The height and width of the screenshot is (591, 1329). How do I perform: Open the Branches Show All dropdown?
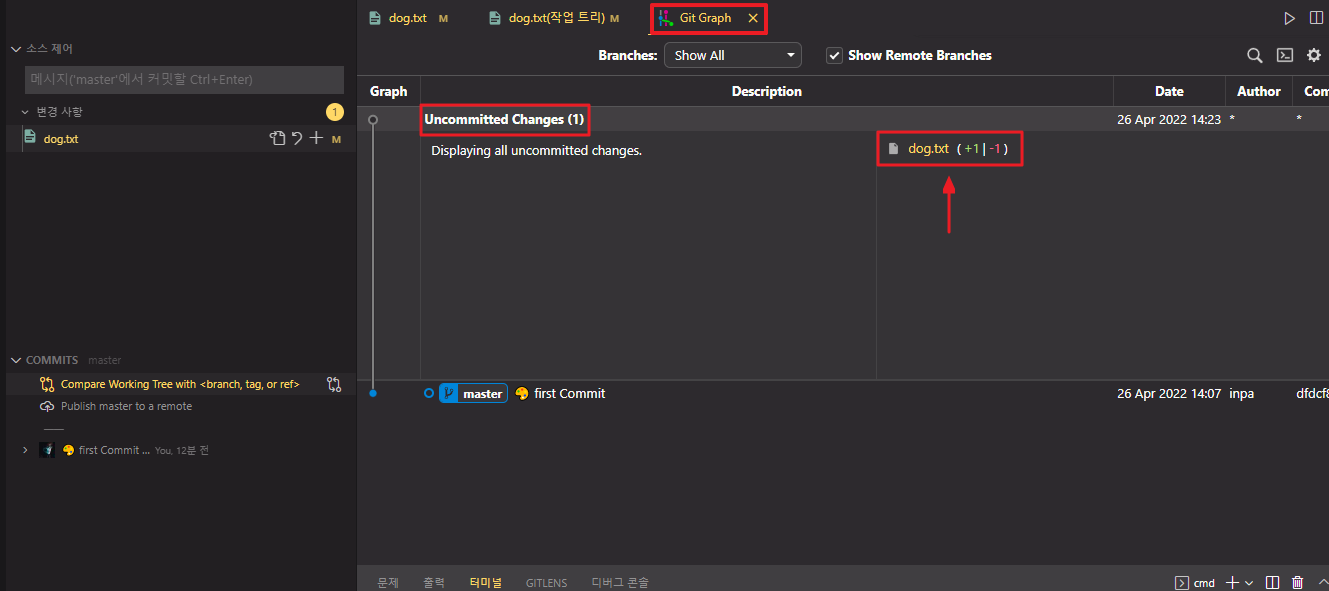coord(733,56)
